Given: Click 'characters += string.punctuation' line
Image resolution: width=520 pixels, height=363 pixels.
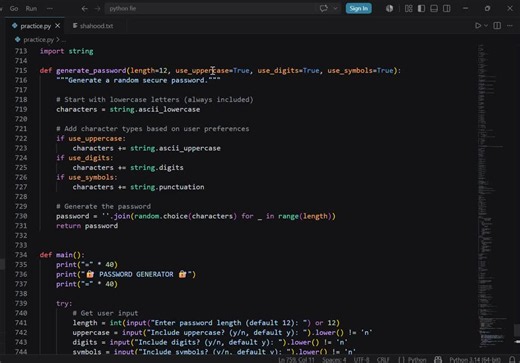Looking at the screenshot, I should [138, 187].
